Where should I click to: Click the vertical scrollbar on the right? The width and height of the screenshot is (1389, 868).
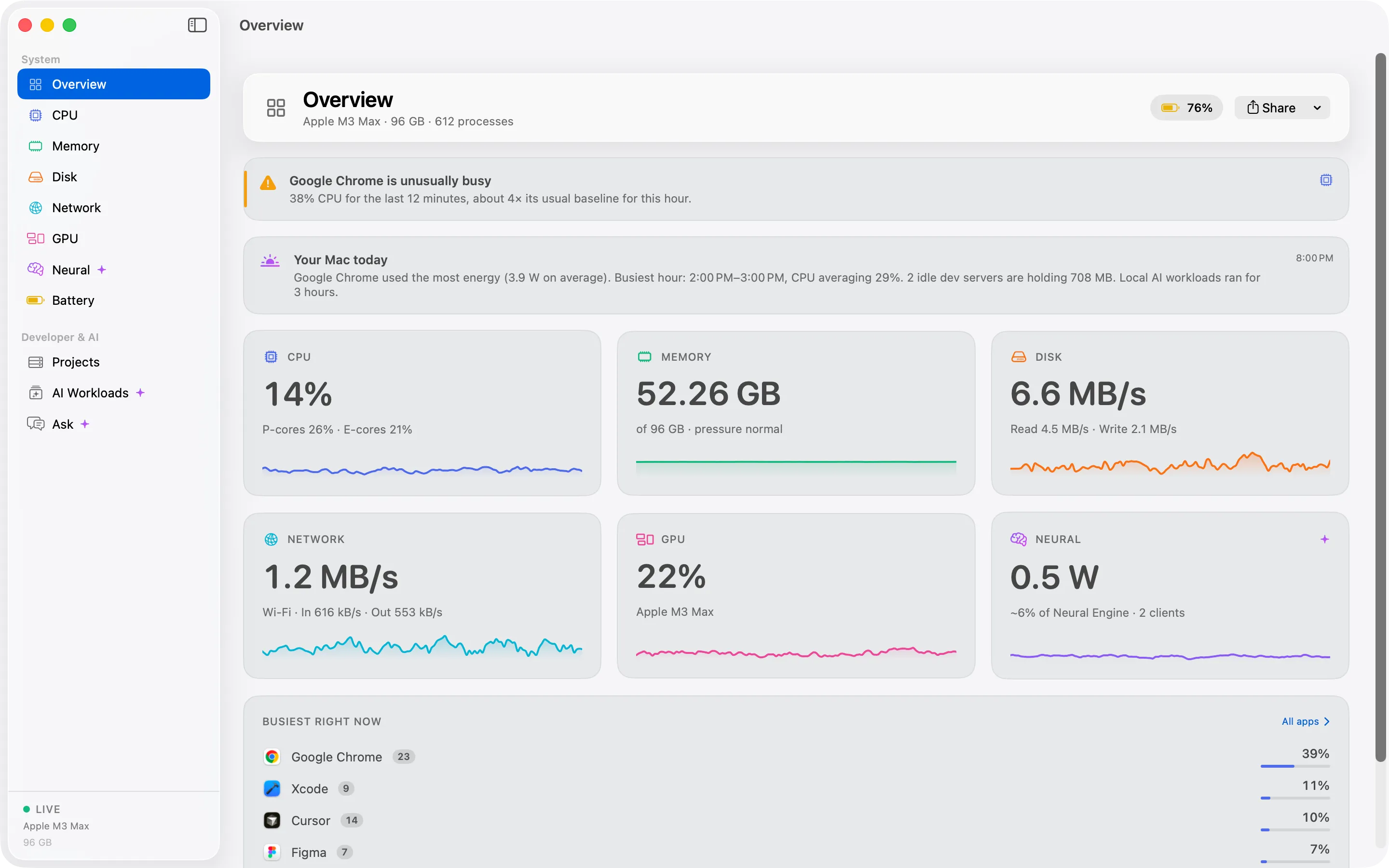[x=1380, y=407]
